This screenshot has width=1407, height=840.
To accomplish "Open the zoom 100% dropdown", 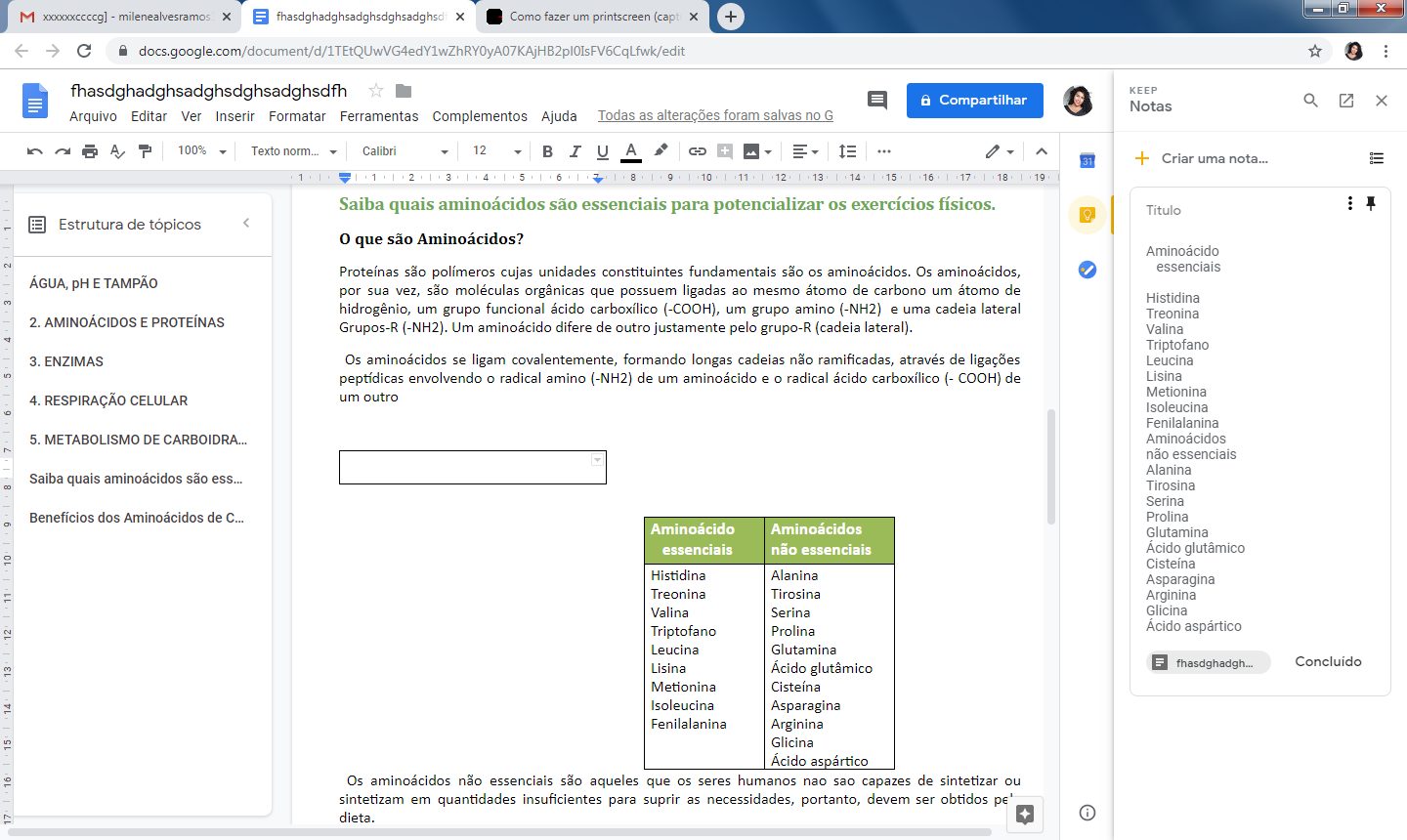I will click(x=201, y=151).
